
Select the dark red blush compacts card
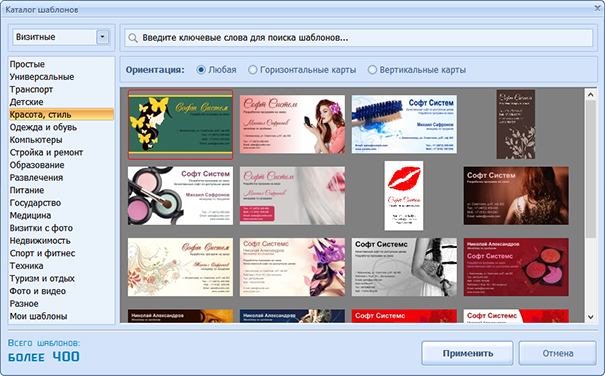516,267
